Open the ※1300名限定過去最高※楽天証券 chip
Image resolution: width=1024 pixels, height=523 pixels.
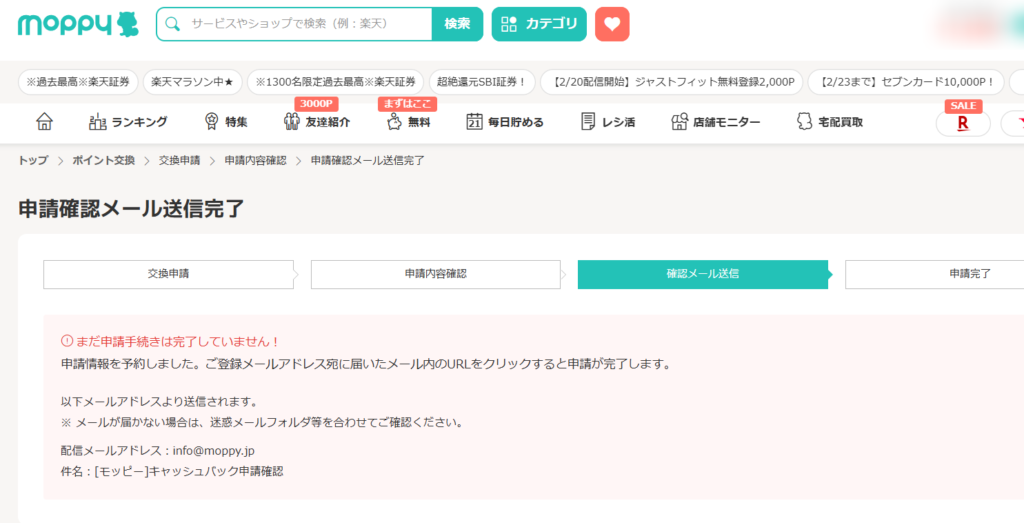tap(336, 82)
